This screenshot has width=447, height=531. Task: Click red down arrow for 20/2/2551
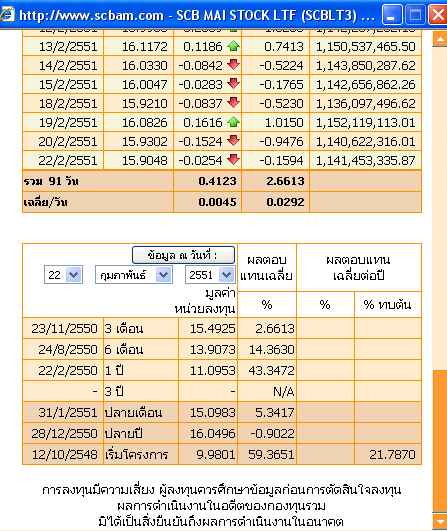coord(233,140)
